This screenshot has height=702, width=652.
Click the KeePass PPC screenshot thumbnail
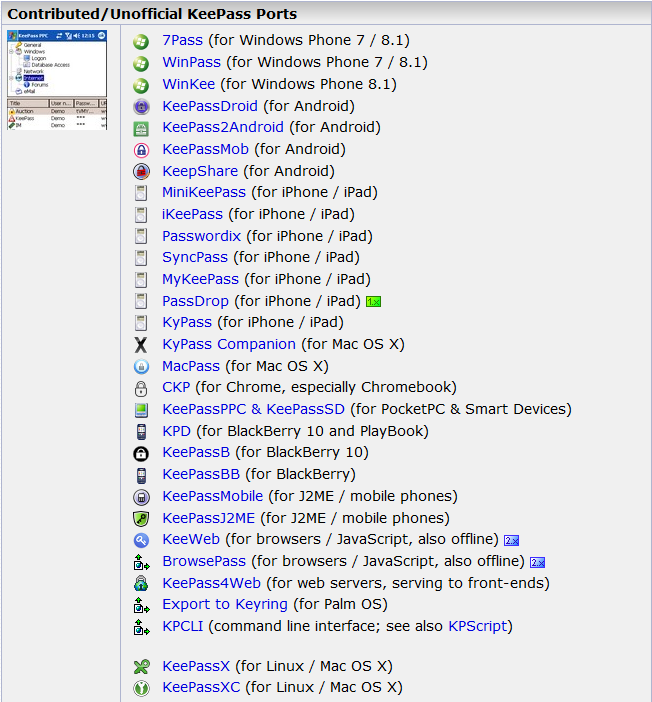pos(57,80)
